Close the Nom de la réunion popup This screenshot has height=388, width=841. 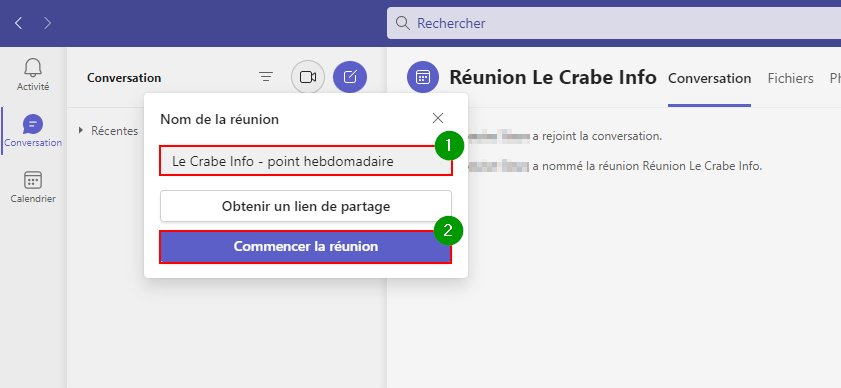(438, 118)
